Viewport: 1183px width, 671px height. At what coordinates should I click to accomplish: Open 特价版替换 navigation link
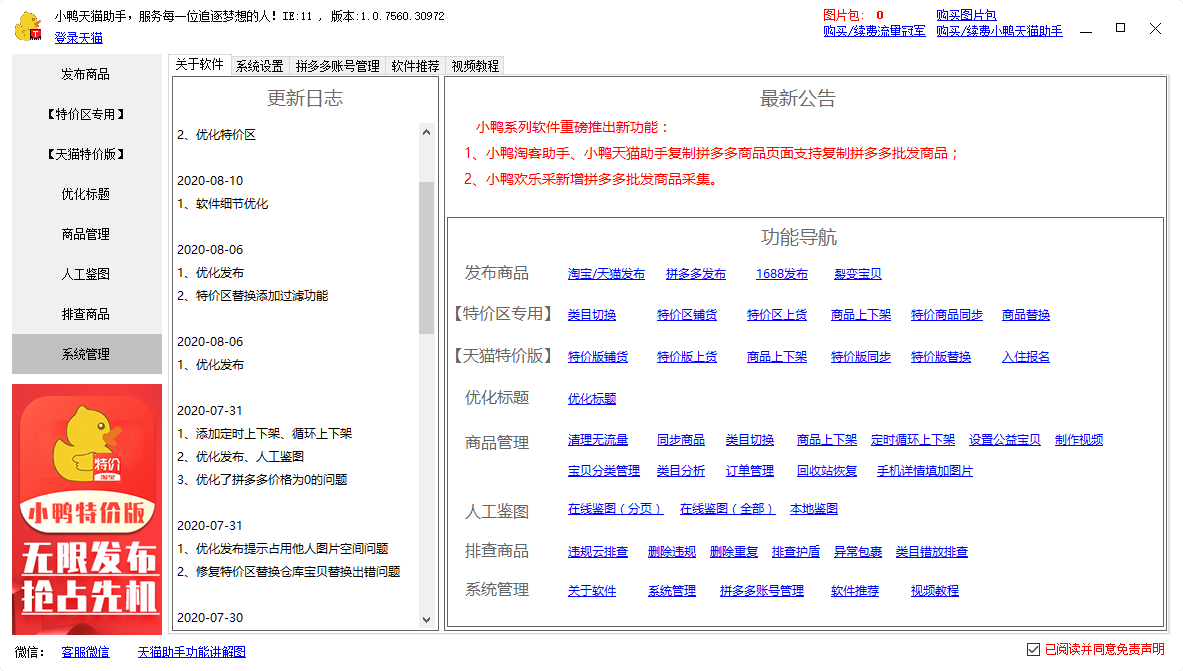[x=941, y=357]
